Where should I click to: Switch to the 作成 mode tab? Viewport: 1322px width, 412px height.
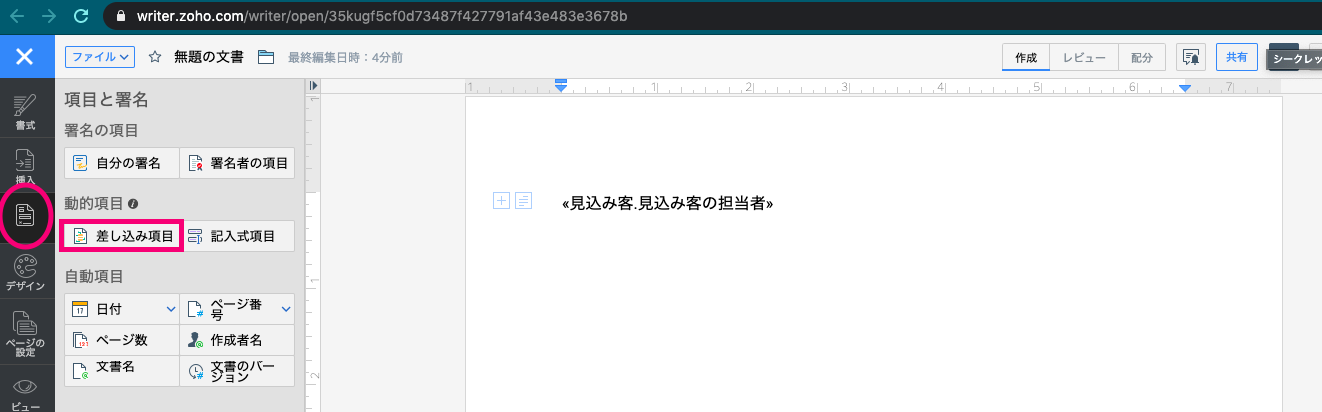1026,58
